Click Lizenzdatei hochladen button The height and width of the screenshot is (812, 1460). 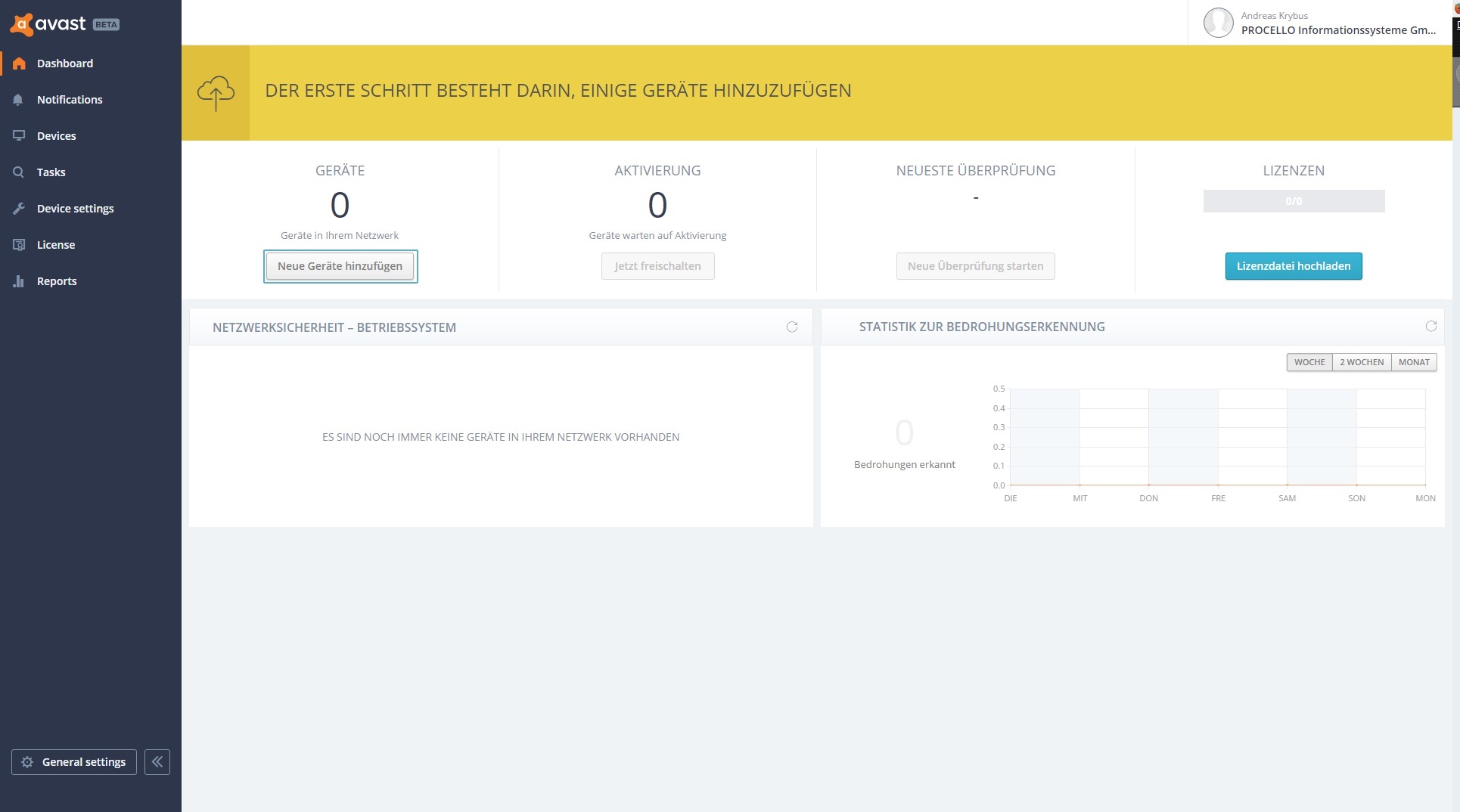click(1294, 266)
